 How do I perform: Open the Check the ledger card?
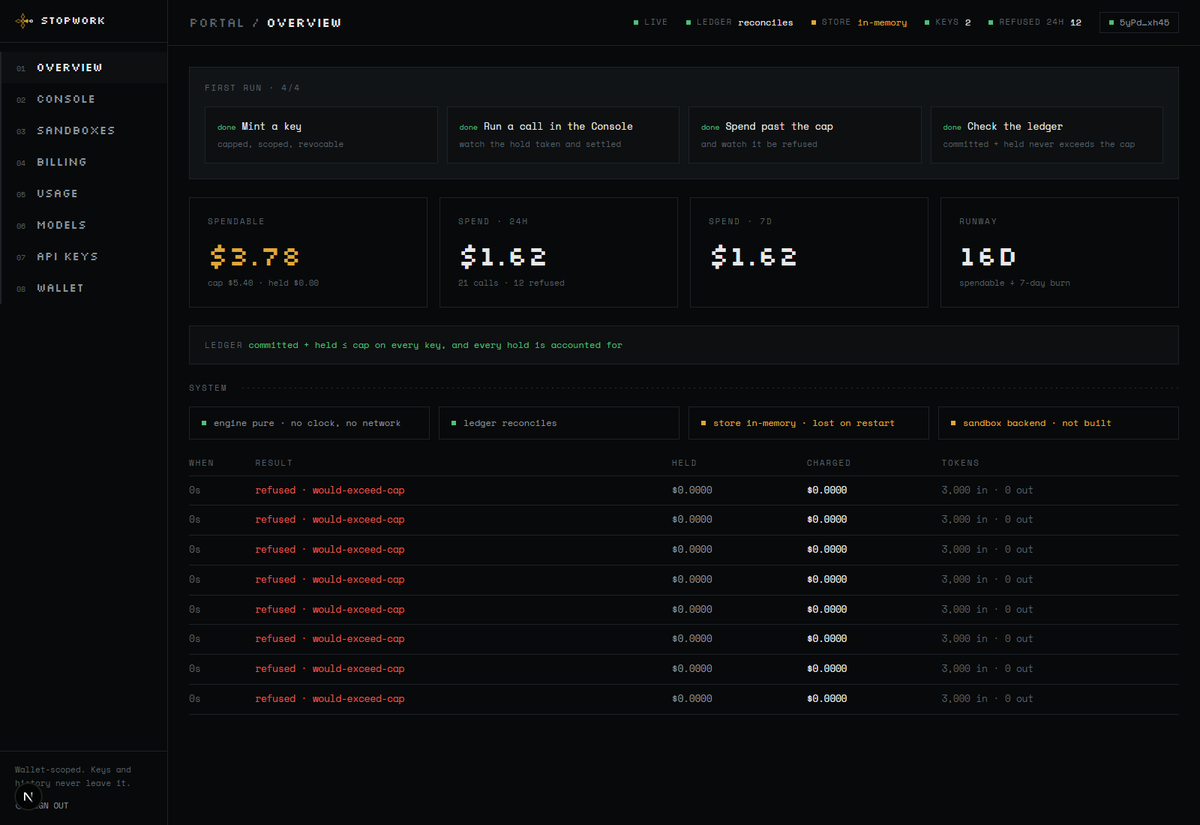[x=1047, y=135]
